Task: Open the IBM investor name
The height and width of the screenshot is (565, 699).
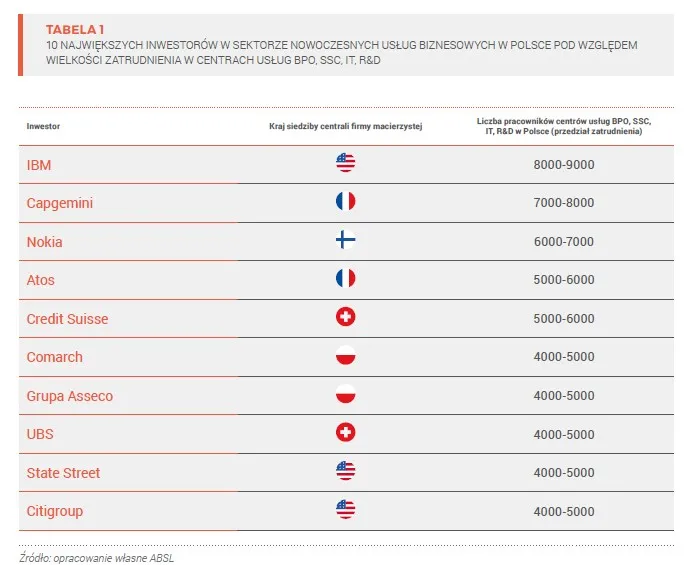Action: [39, 165]
